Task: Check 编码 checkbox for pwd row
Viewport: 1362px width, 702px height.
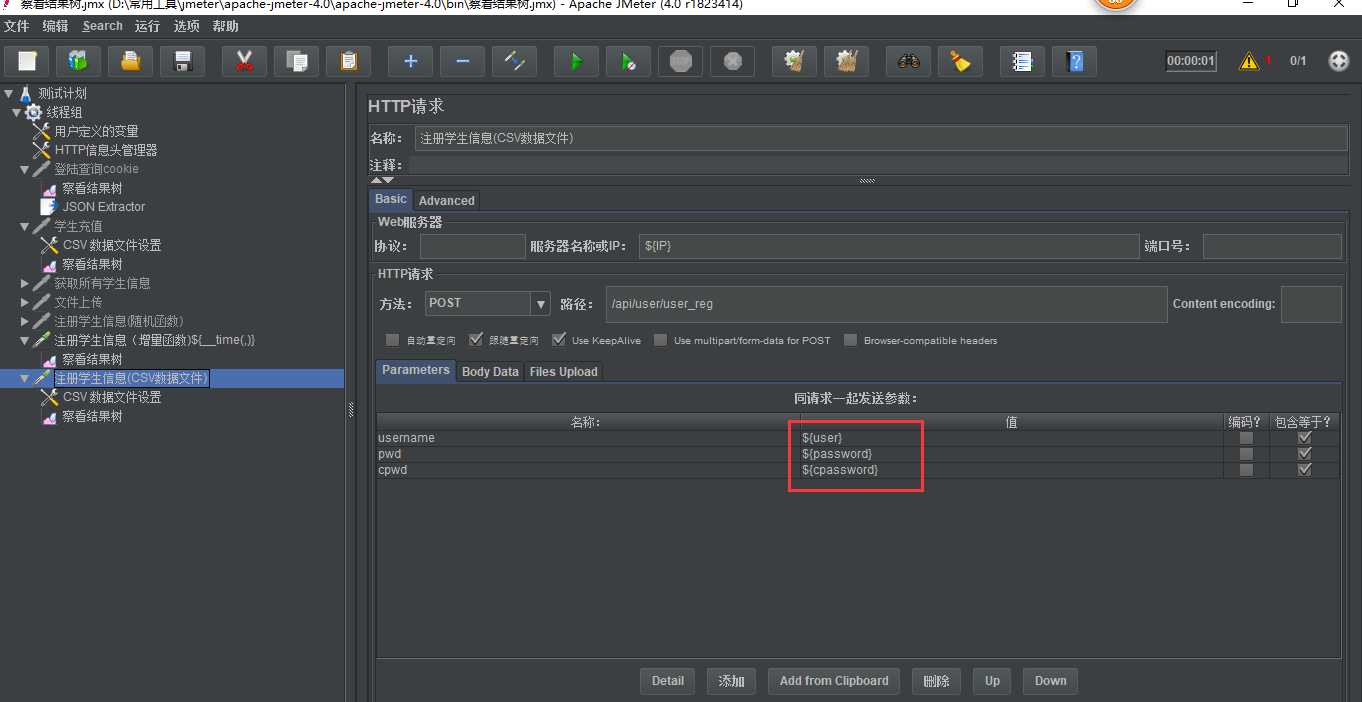Action: tap(1246, 454)
